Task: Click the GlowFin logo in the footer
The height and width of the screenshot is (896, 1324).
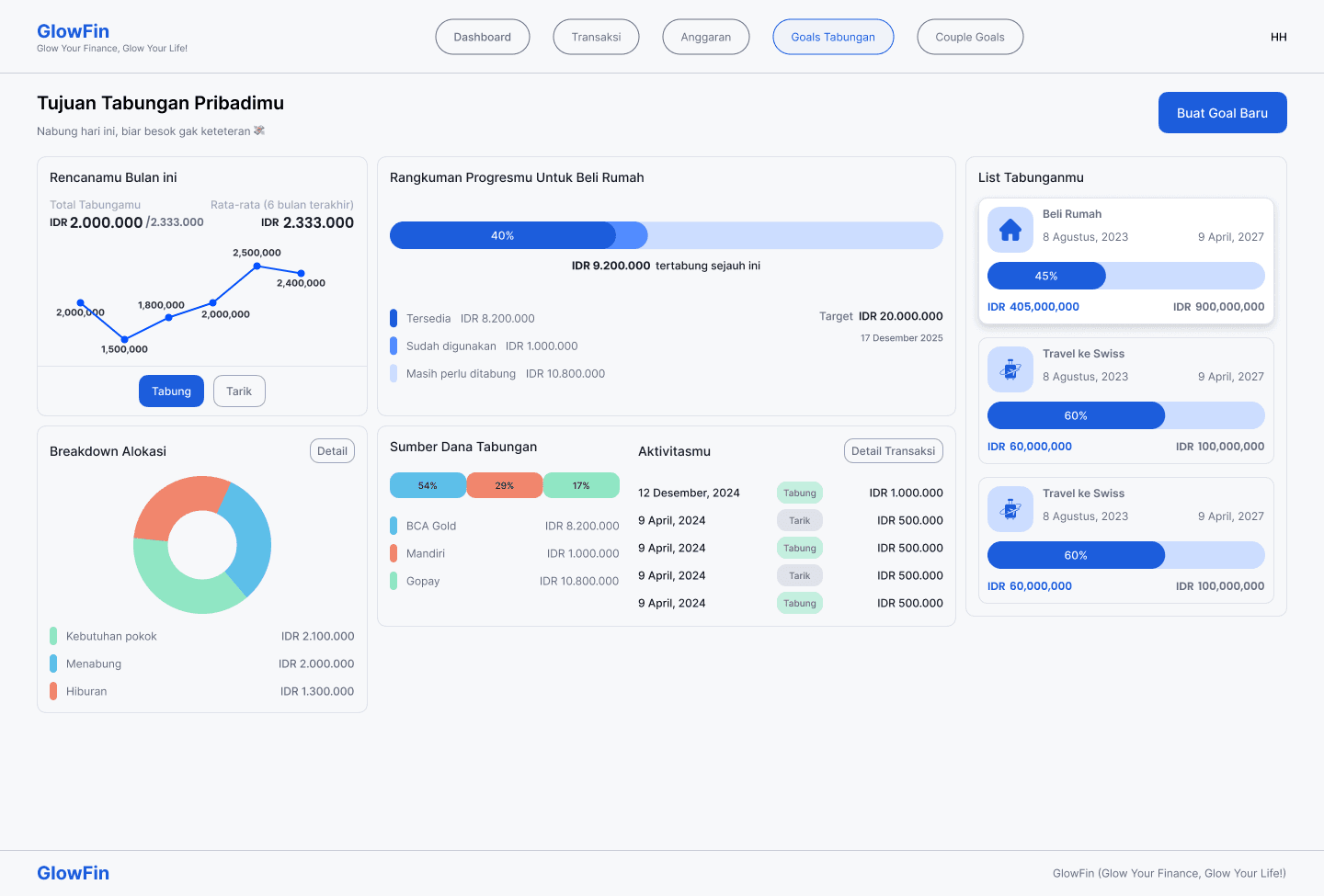Action: 73,873
